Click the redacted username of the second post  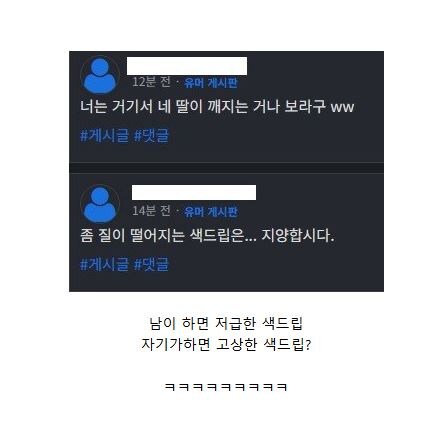point(194,192)
